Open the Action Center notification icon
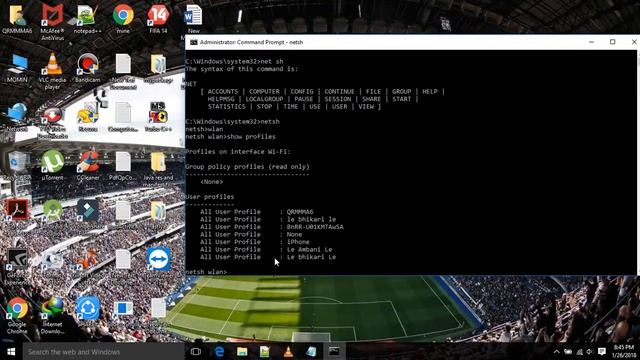The height and width of the screenshot is (360, 640). pos(602,351)
